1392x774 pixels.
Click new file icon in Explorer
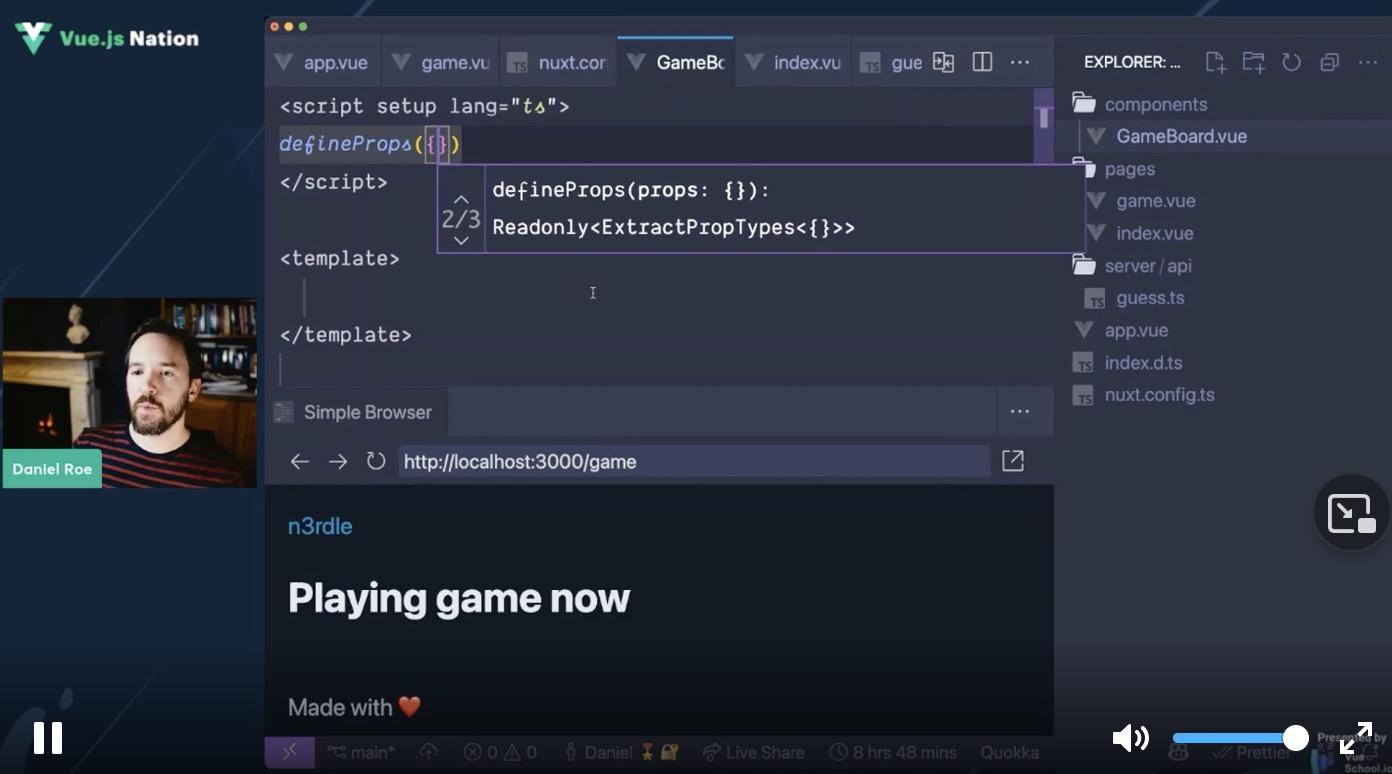(1215, 62)
